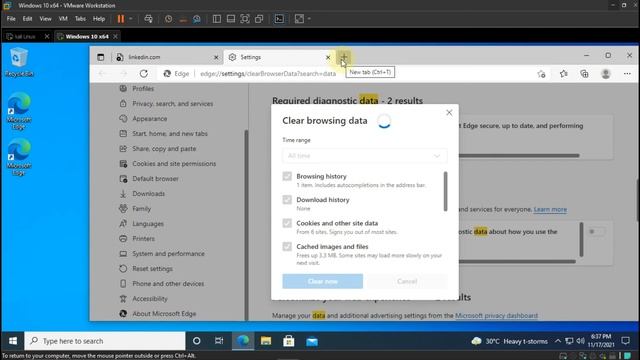This screenshot has width=640, height=360.
Task: Open Profiles in settings sidebar
Action: [143, 89]
